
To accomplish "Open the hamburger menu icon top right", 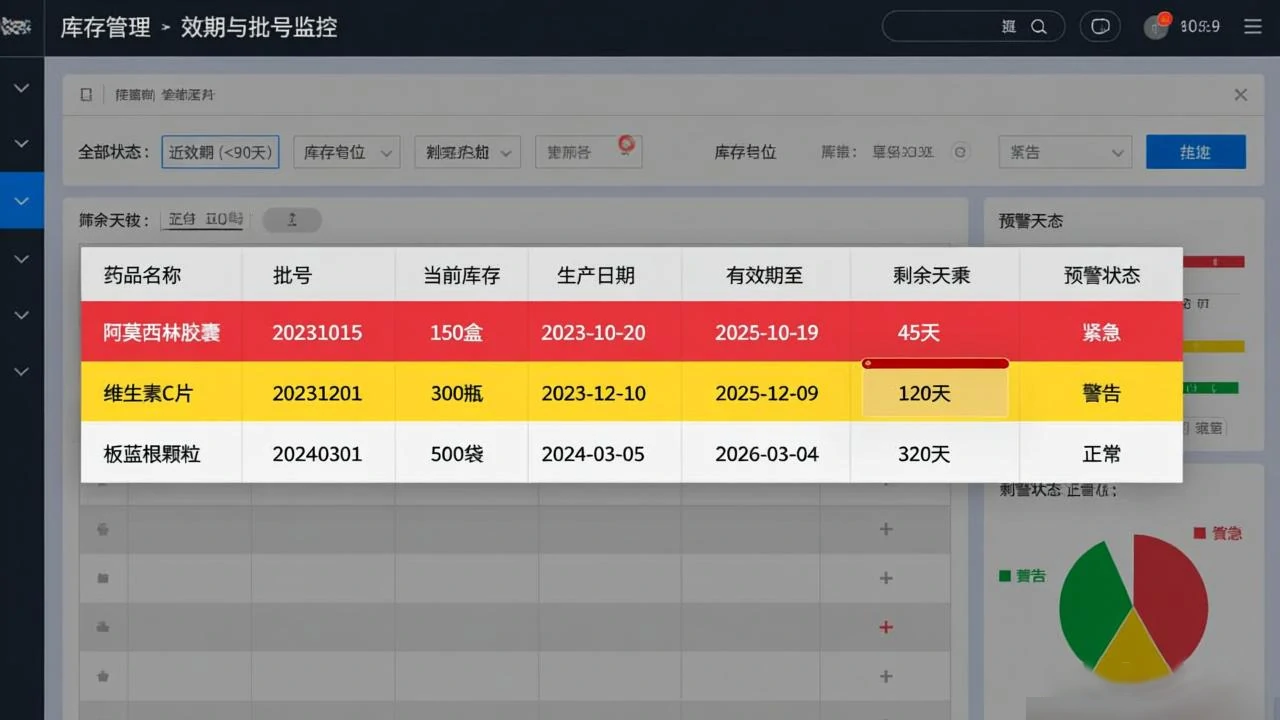I will coord(1251,27).
